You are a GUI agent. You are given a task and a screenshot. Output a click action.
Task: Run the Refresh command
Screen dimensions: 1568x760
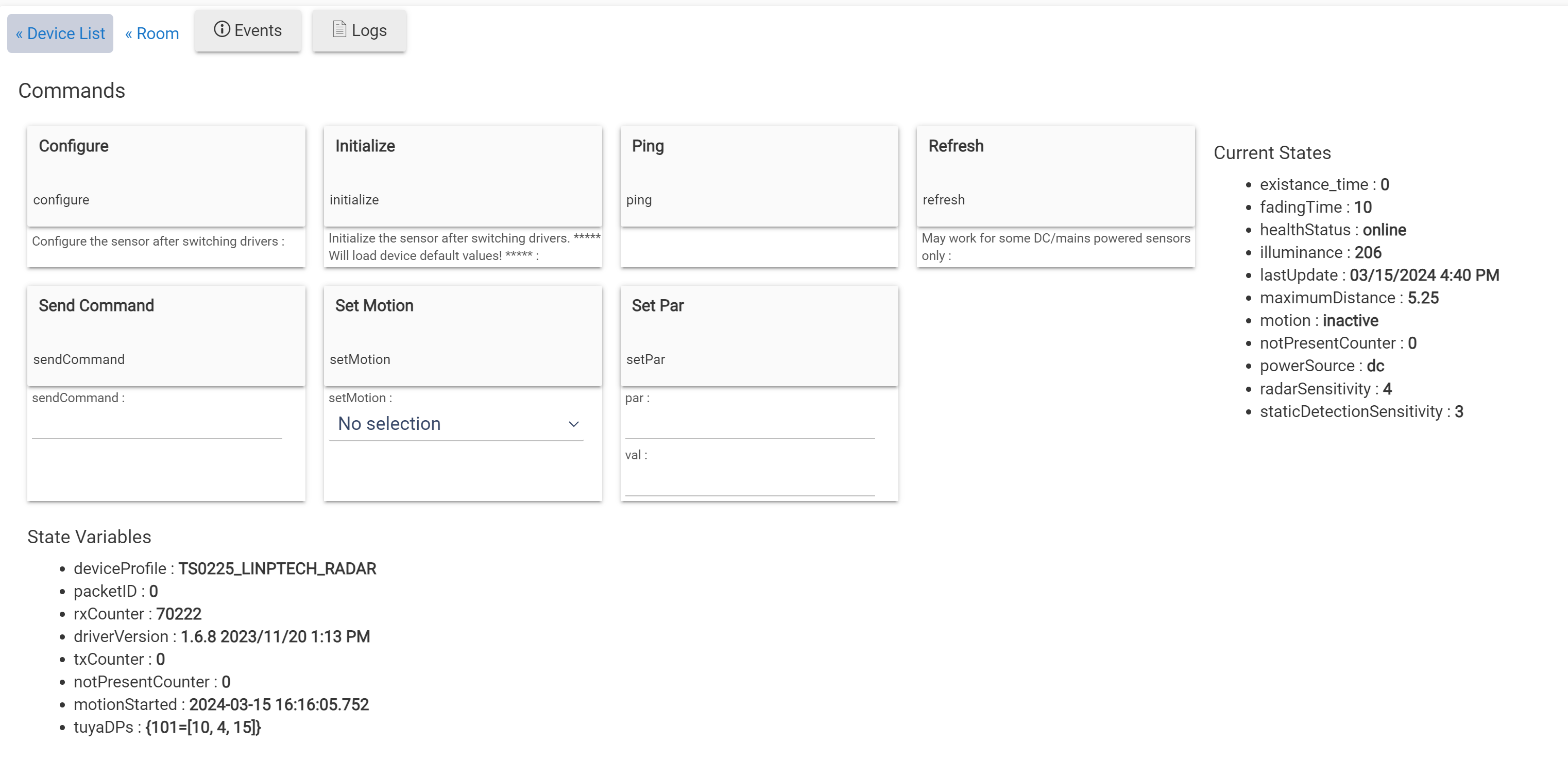pyautogui.click(x=1055, y=177)
